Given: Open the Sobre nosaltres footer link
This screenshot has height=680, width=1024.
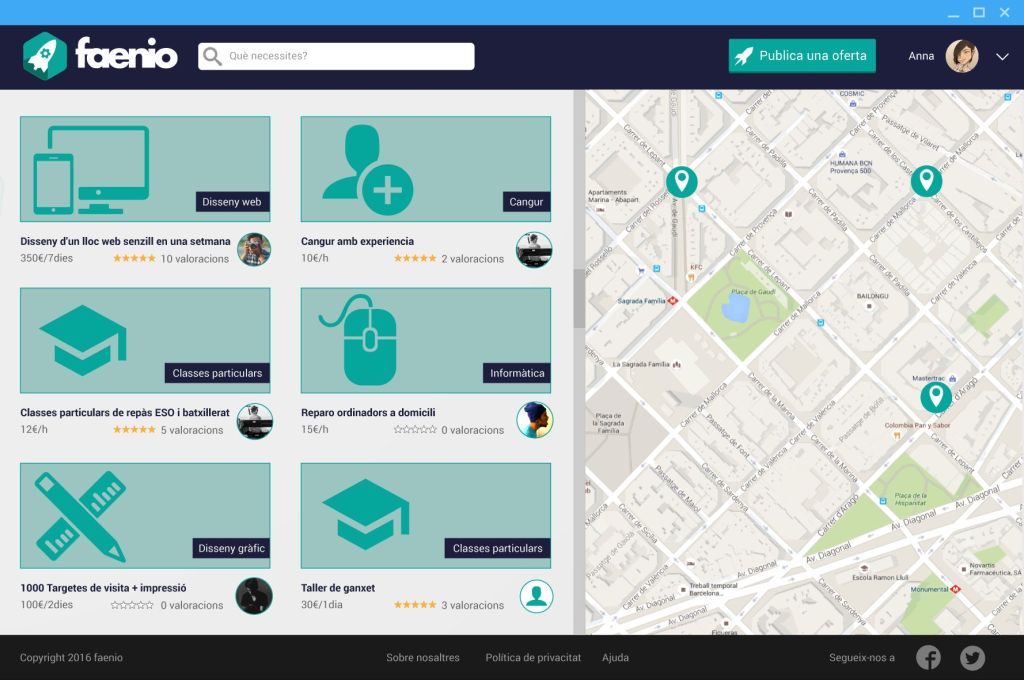Looking at the screenshot, I should coord(423,658).
